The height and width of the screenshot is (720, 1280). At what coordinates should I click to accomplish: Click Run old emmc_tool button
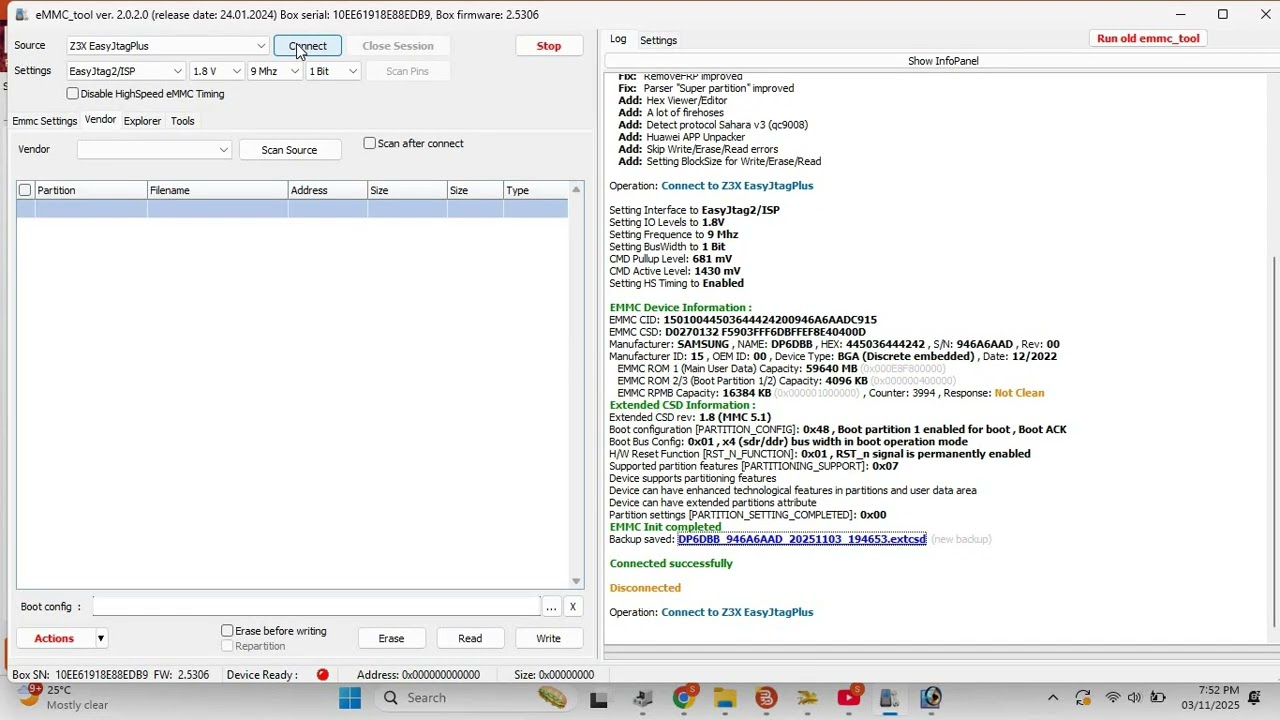1148,39
